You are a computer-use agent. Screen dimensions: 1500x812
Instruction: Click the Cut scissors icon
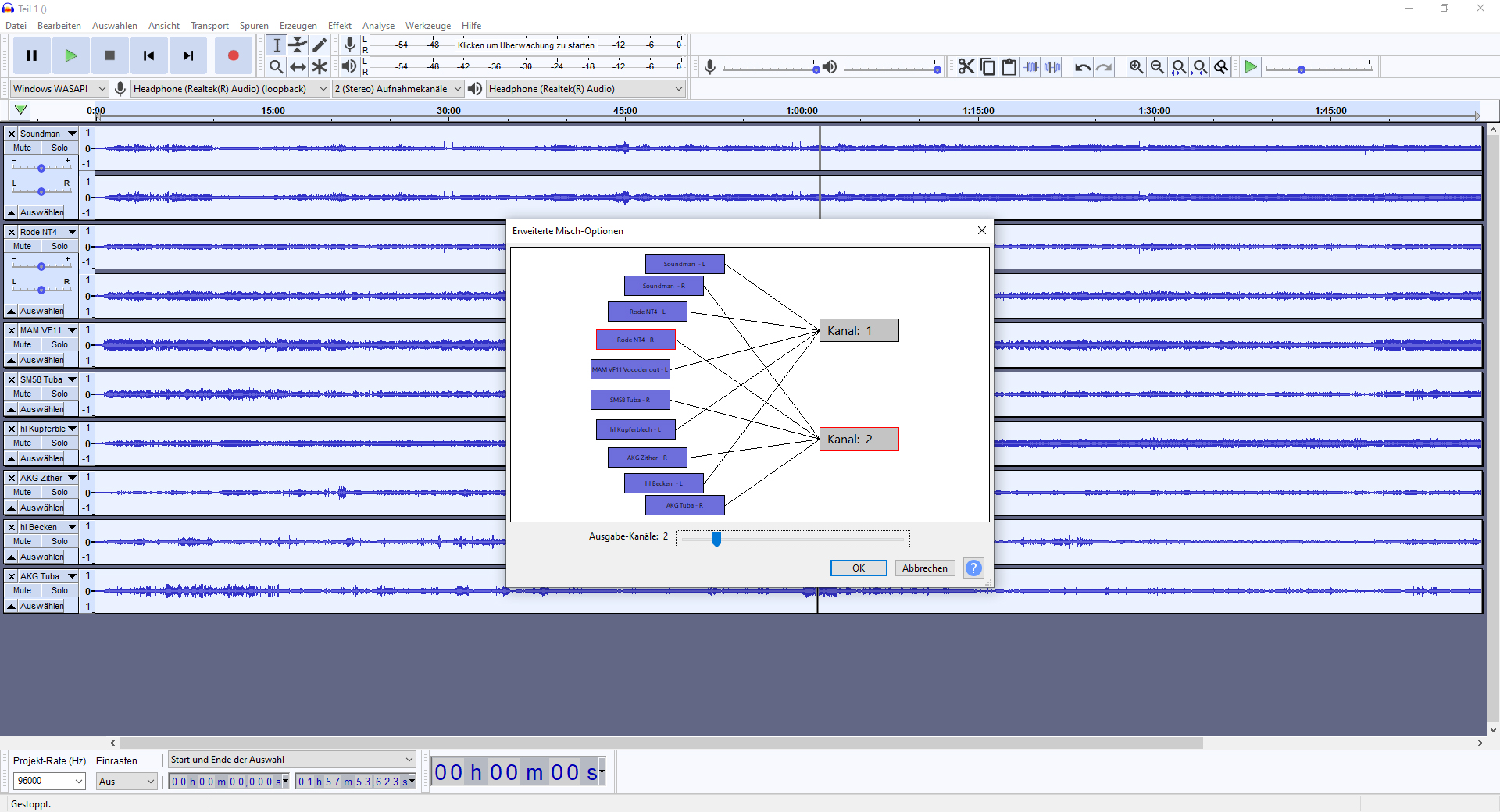(x=966, y=67)
